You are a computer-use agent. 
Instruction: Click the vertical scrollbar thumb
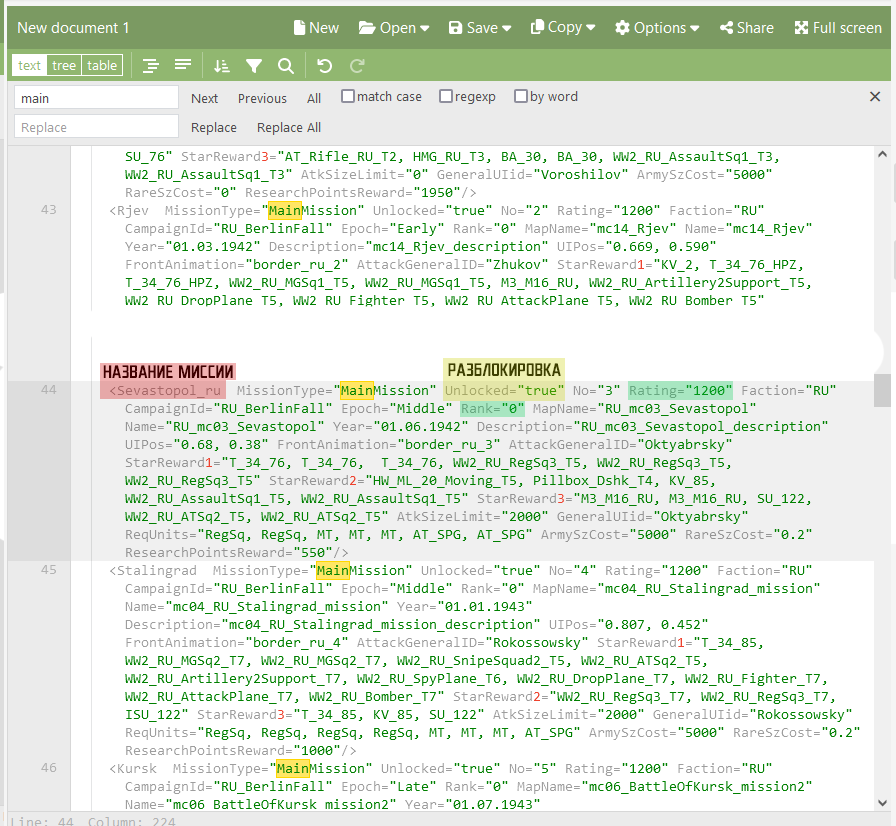882,390
